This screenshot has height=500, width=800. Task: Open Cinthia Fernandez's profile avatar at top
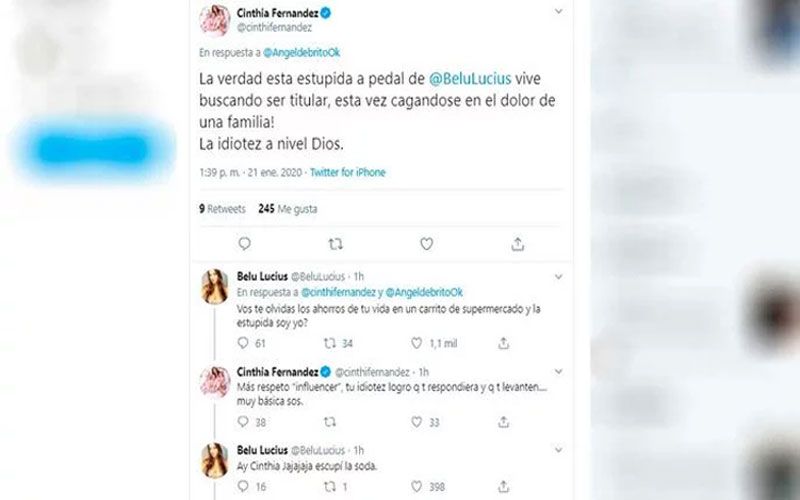point(214,21)
